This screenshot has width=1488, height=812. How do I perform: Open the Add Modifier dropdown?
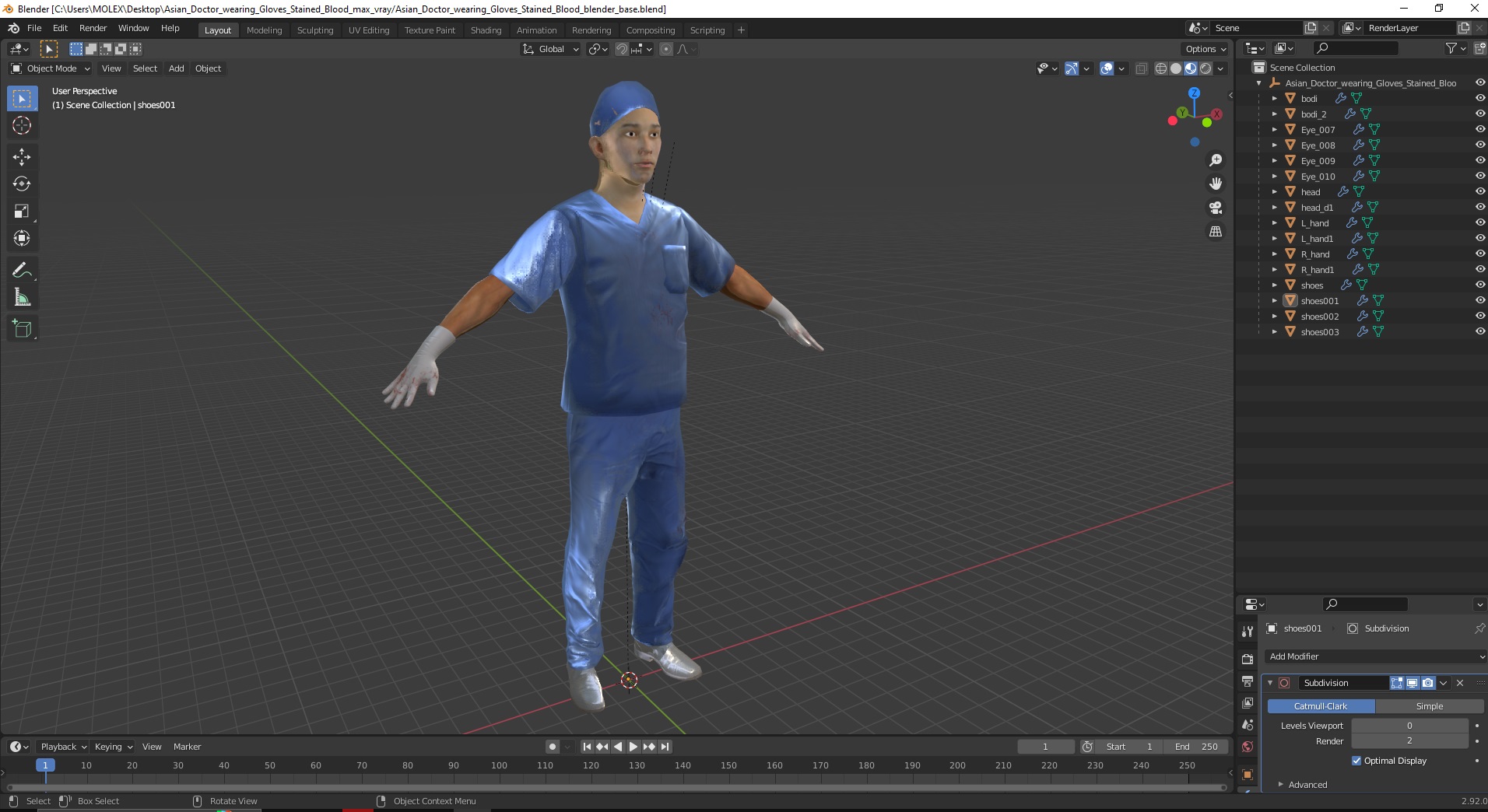click(1375, 656)
